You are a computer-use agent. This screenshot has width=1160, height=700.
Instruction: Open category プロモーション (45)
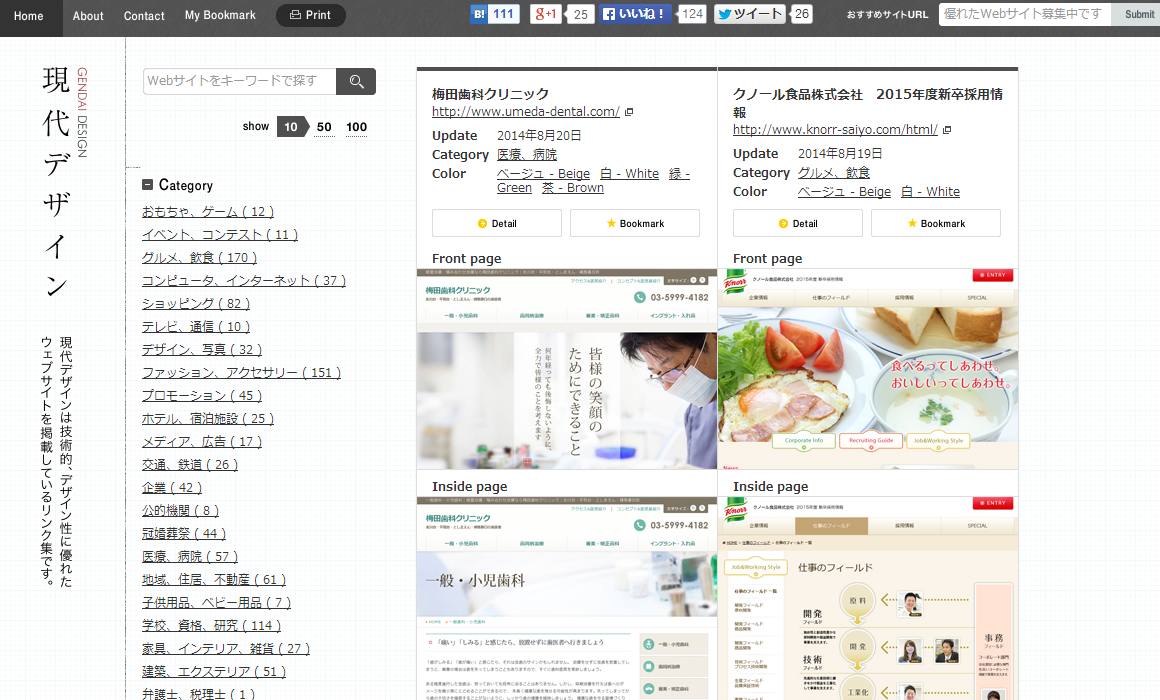pos(202,396)
